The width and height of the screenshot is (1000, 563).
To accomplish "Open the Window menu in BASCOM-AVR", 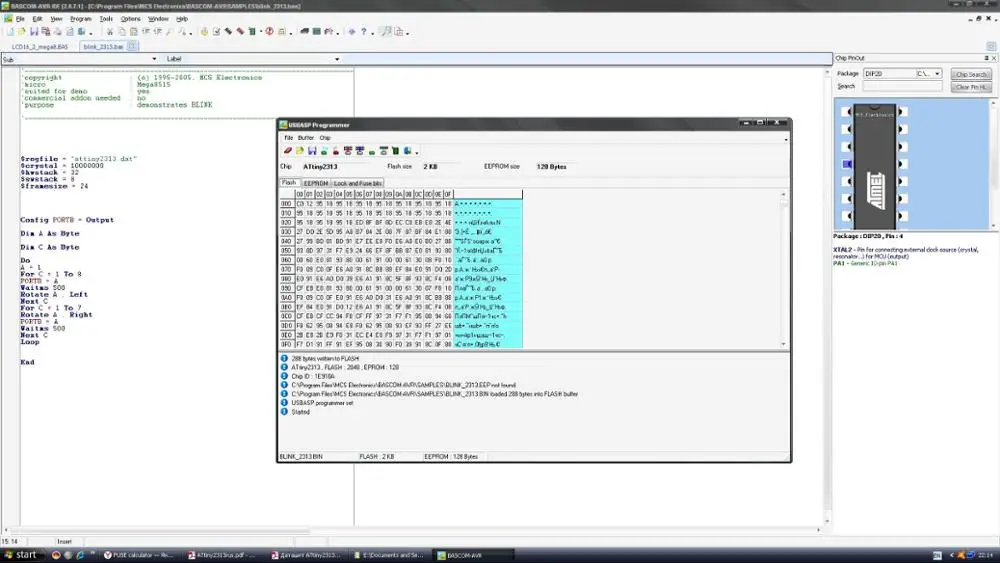I will click(158, 19).
